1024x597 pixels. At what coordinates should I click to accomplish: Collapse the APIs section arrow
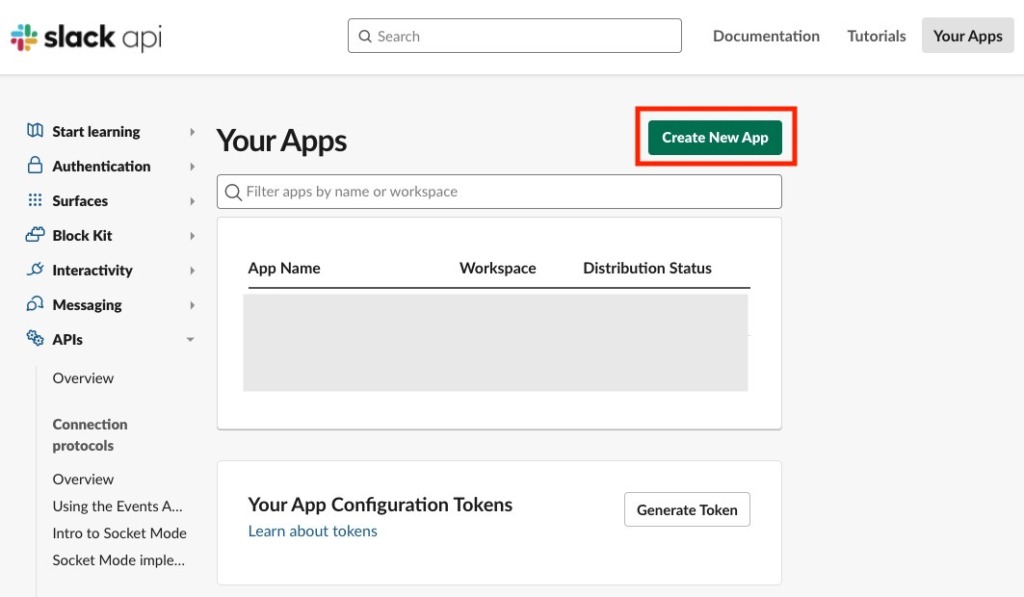pos(190,340)
